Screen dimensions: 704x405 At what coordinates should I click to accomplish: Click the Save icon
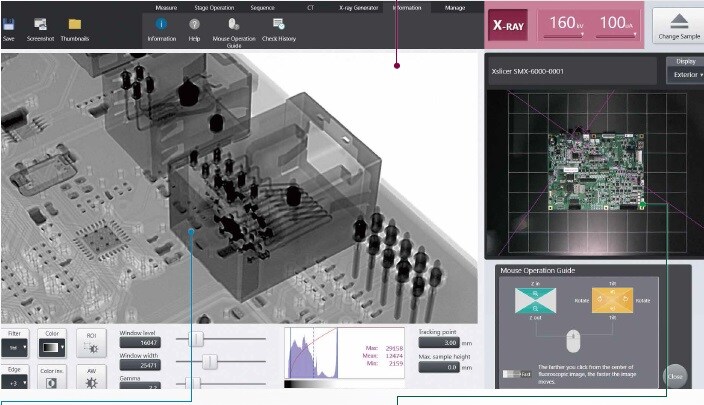pos(9,24)
